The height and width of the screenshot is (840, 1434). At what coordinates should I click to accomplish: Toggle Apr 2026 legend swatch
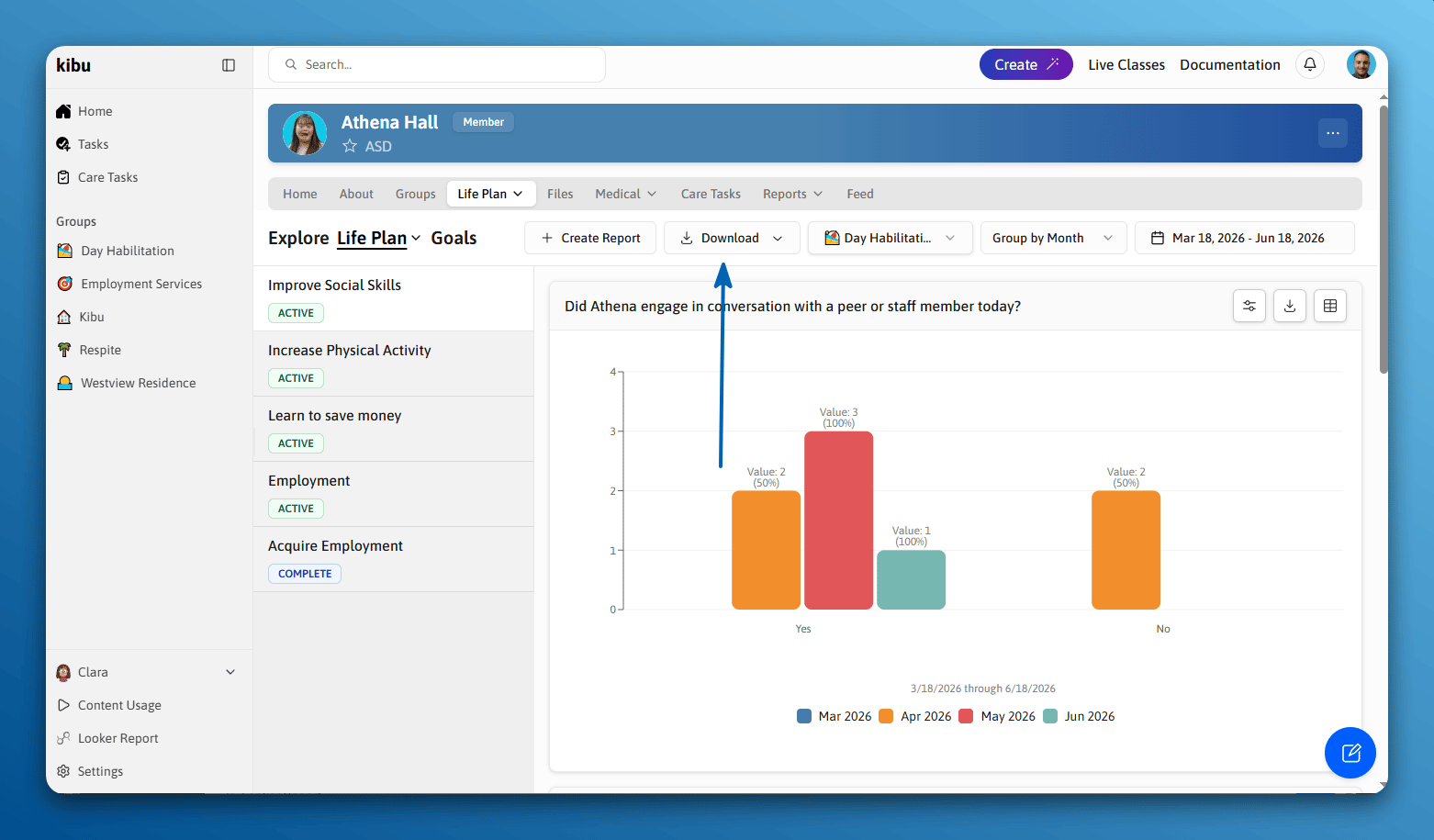(x=886, y=716)
